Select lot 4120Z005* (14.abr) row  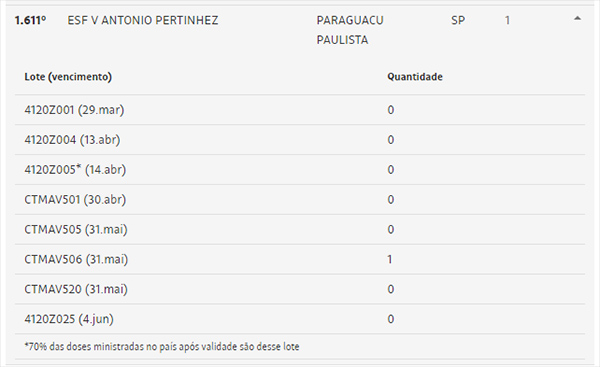300,170
